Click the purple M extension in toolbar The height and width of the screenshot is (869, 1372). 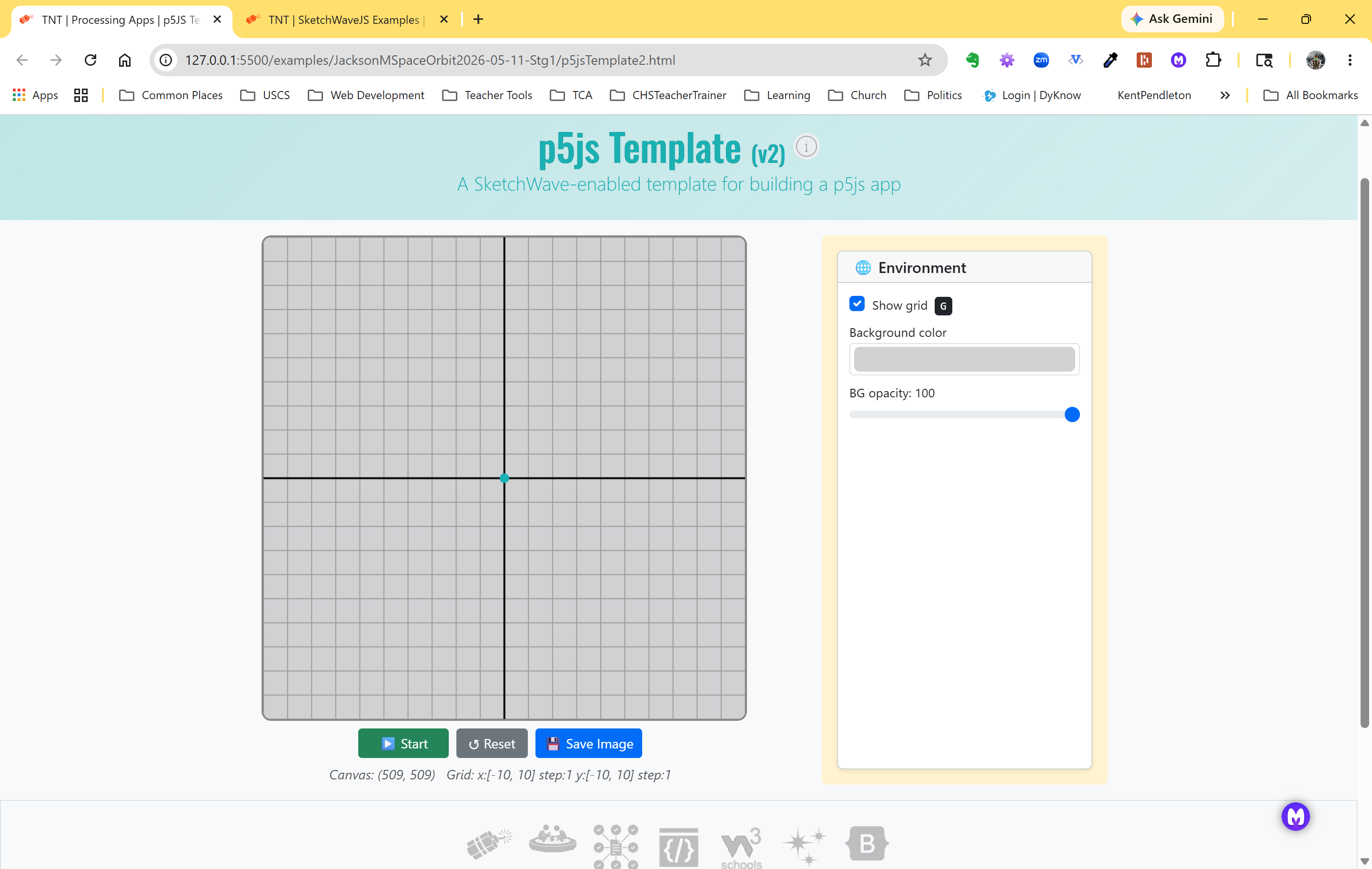click(1178, 60)
